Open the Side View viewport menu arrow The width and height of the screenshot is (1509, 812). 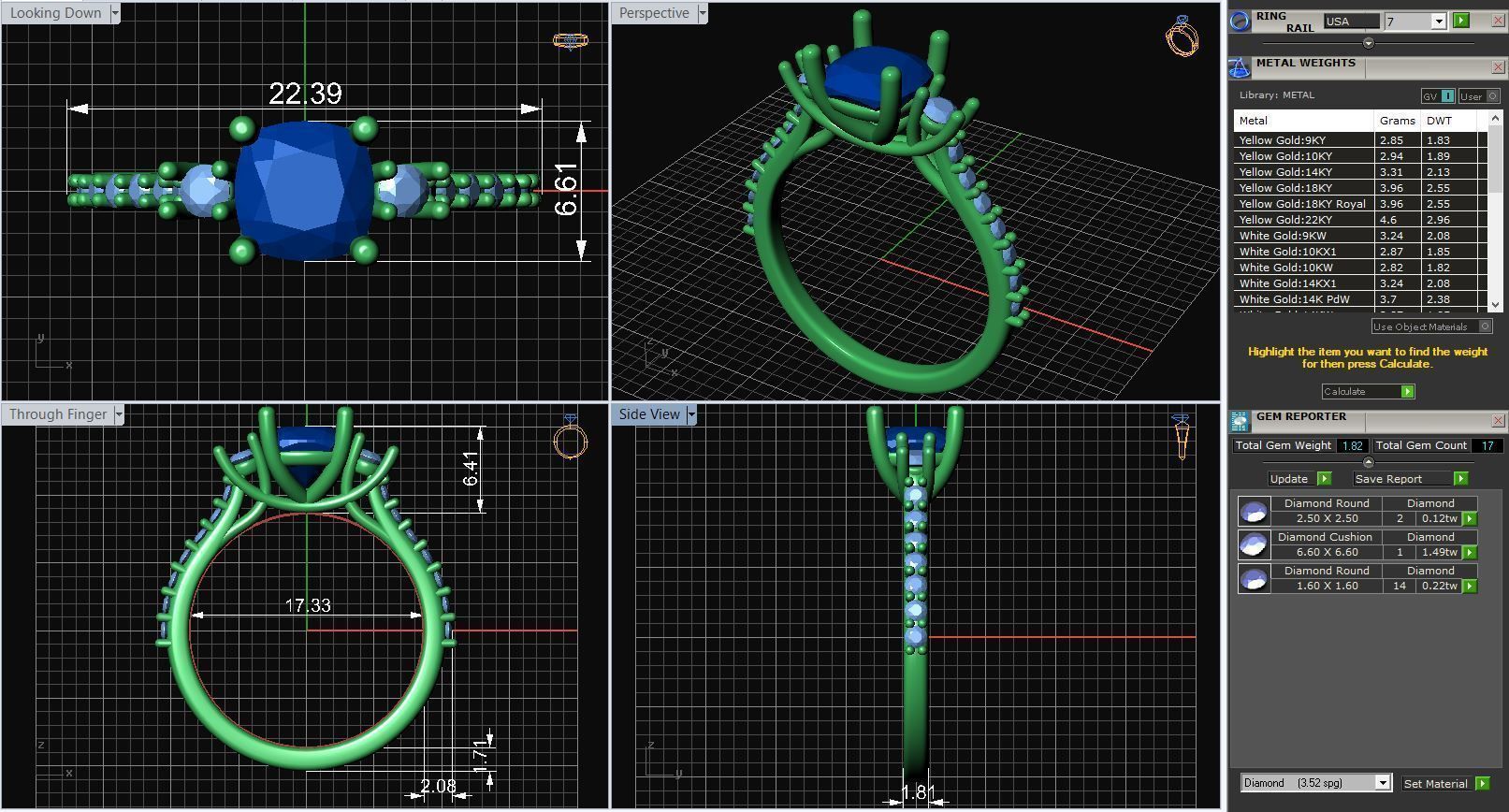(691, 414)
